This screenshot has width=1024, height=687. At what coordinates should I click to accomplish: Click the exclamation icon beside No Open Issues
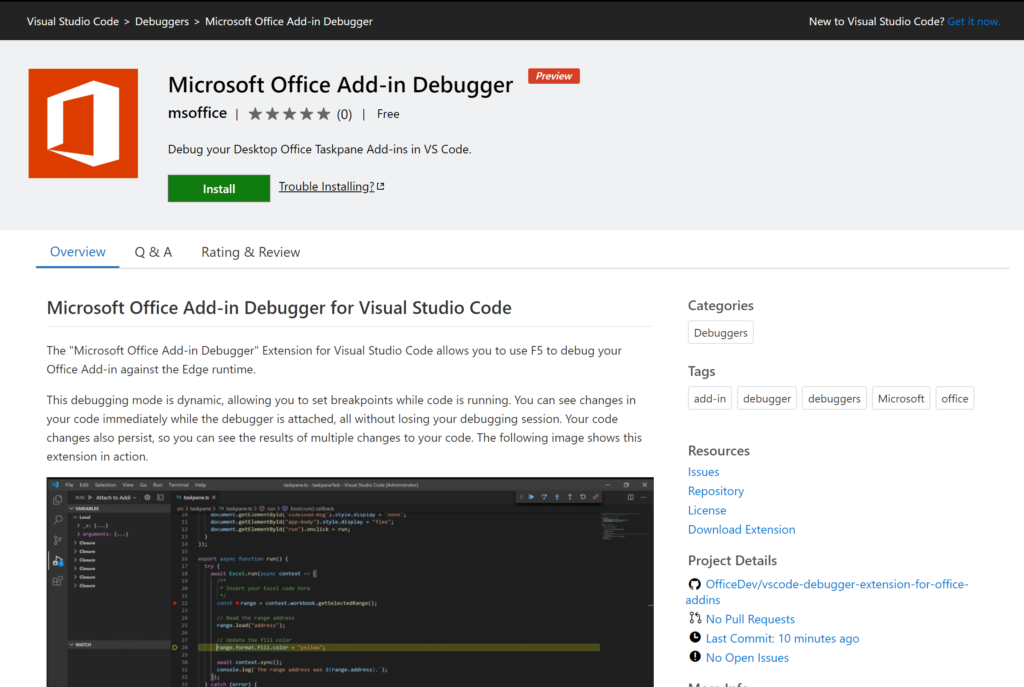[x=694, y=657]
